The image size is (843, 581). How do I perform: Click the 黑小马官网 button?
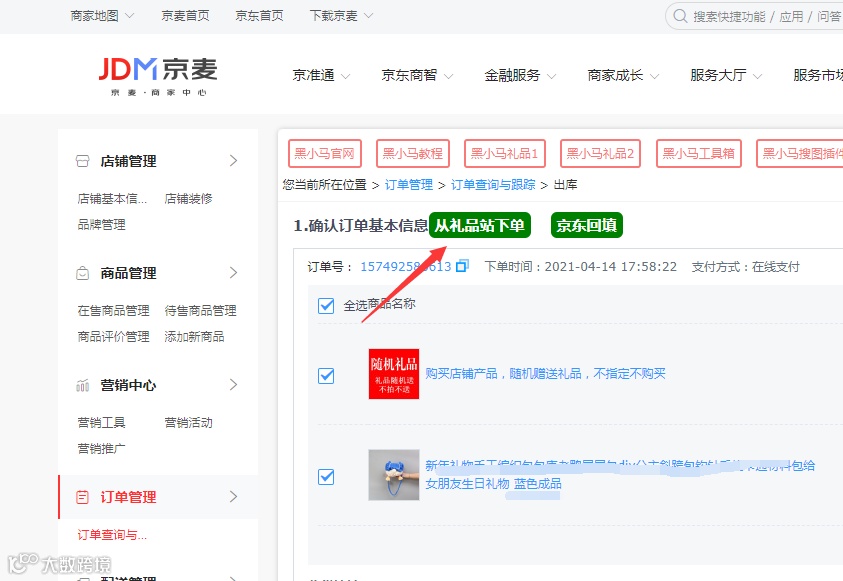tap(325, 154)
